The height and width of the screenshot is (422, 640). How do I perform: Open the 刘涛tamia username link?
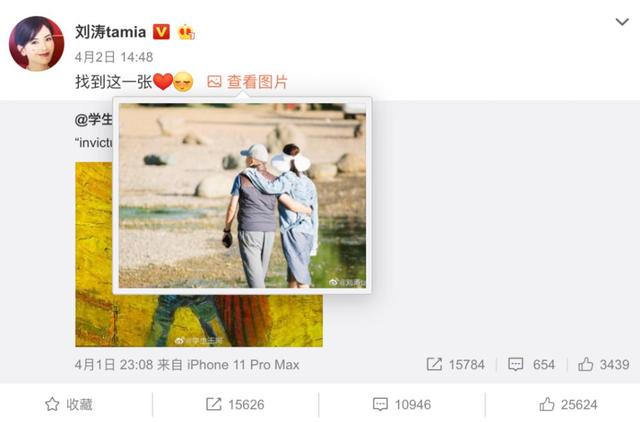(x=110, y=32)
